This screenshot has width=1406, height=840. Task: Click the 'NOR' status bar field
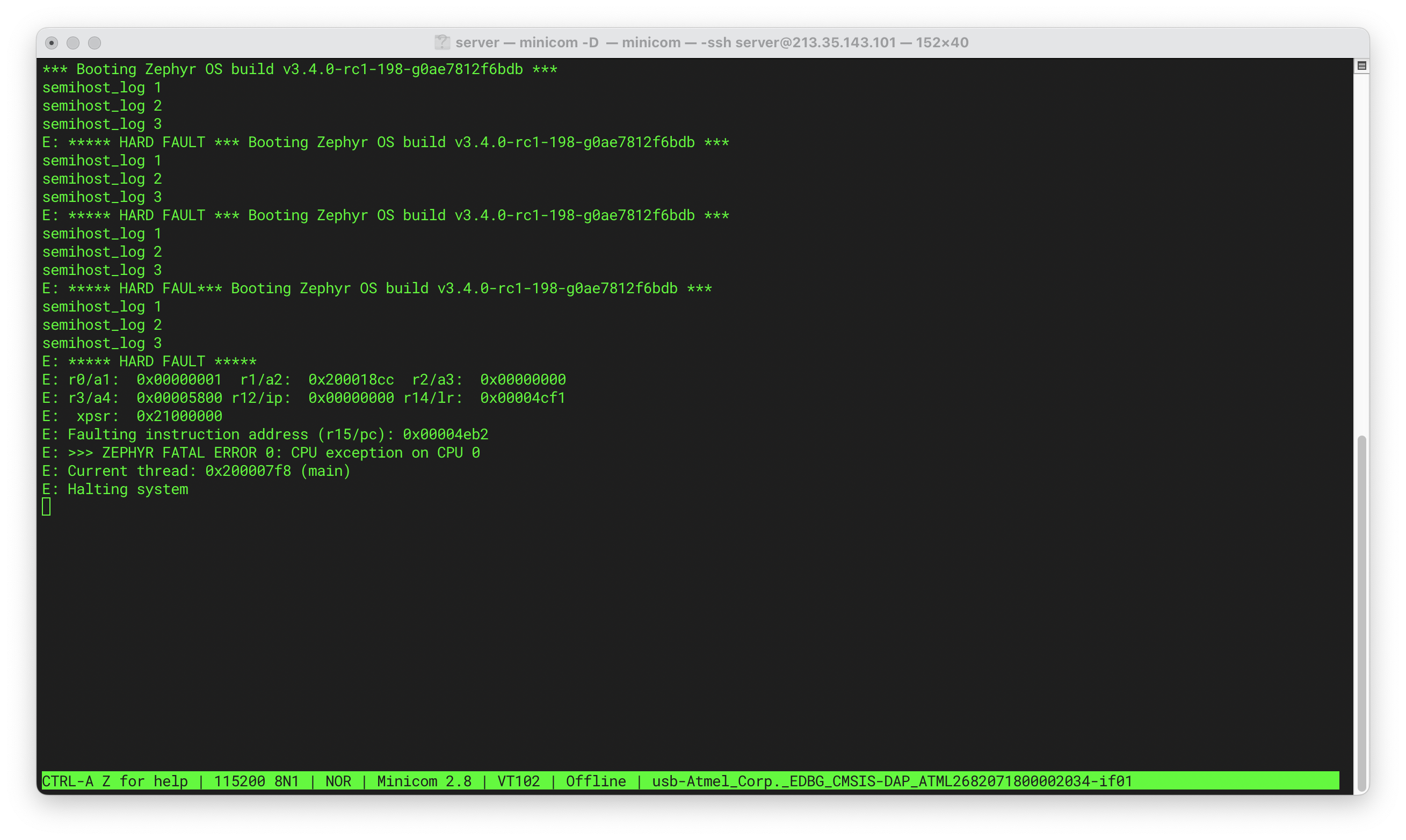pos(338,781)
